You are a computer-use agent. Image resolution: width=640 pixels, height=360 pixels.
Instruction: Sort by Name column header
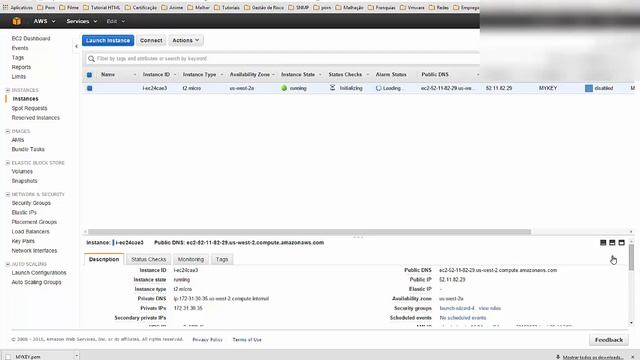coord(108,75)
